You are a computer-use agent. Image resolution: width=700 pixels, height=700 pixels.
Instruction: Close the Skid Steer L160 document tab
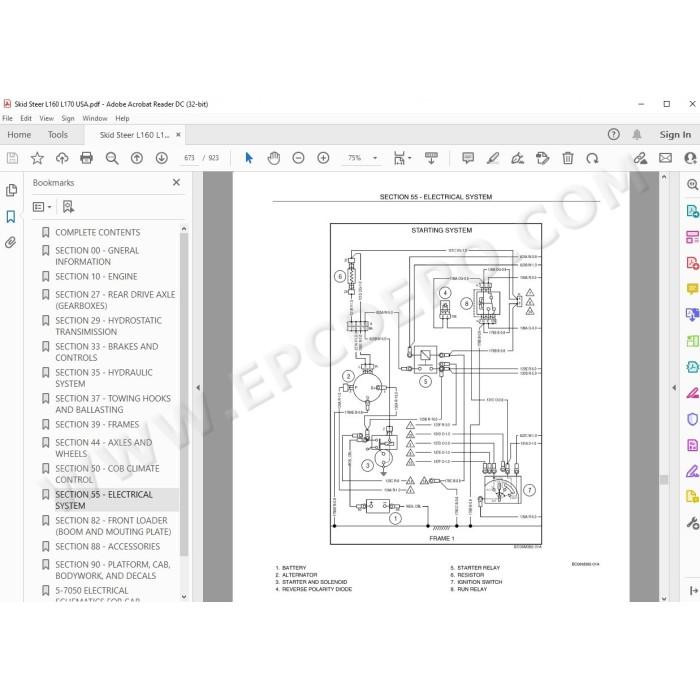(x=178, y=134)
